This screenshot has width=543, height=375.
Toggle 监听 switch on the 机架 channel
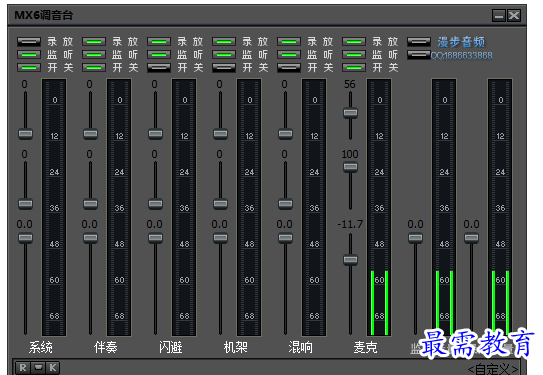(x=224, y=55)
